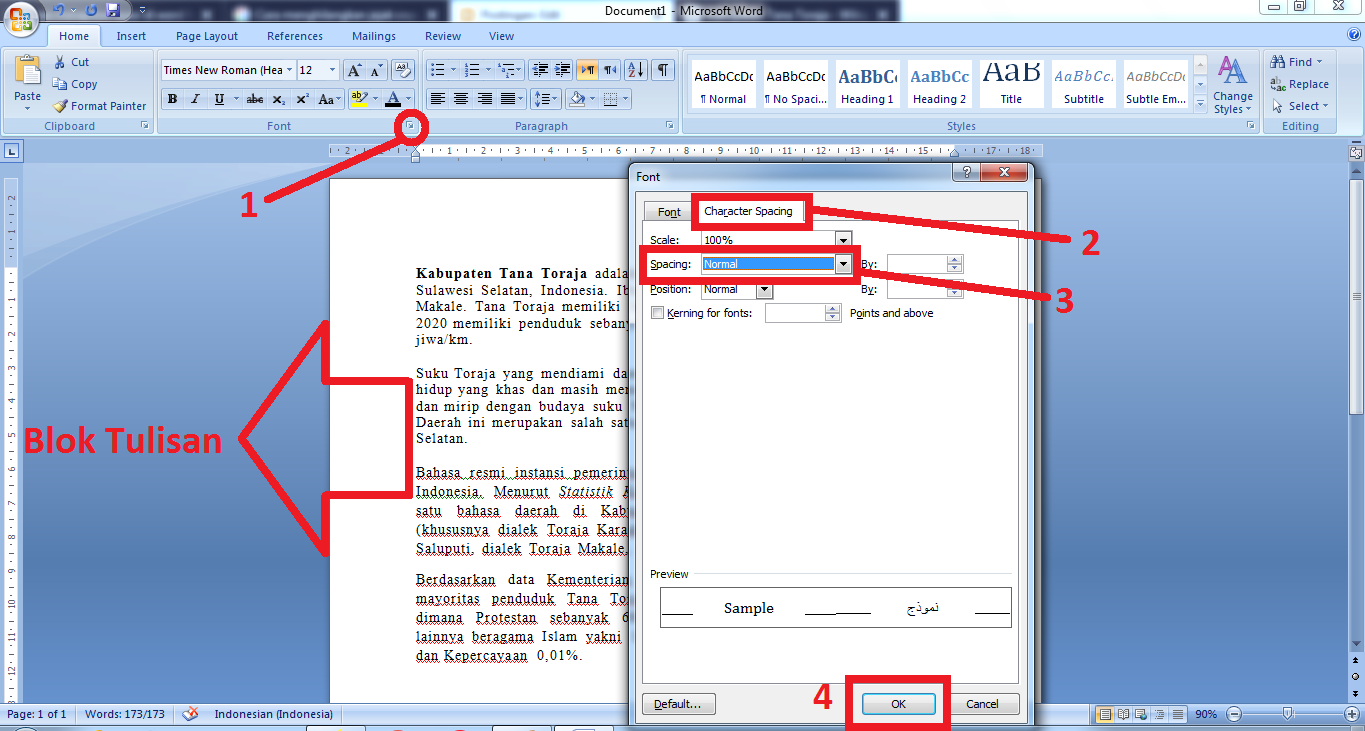This screenshot has width=1365, height=731.
Task: Enable Kerning for fonts checkbox
Action: [x=657, y=311]
